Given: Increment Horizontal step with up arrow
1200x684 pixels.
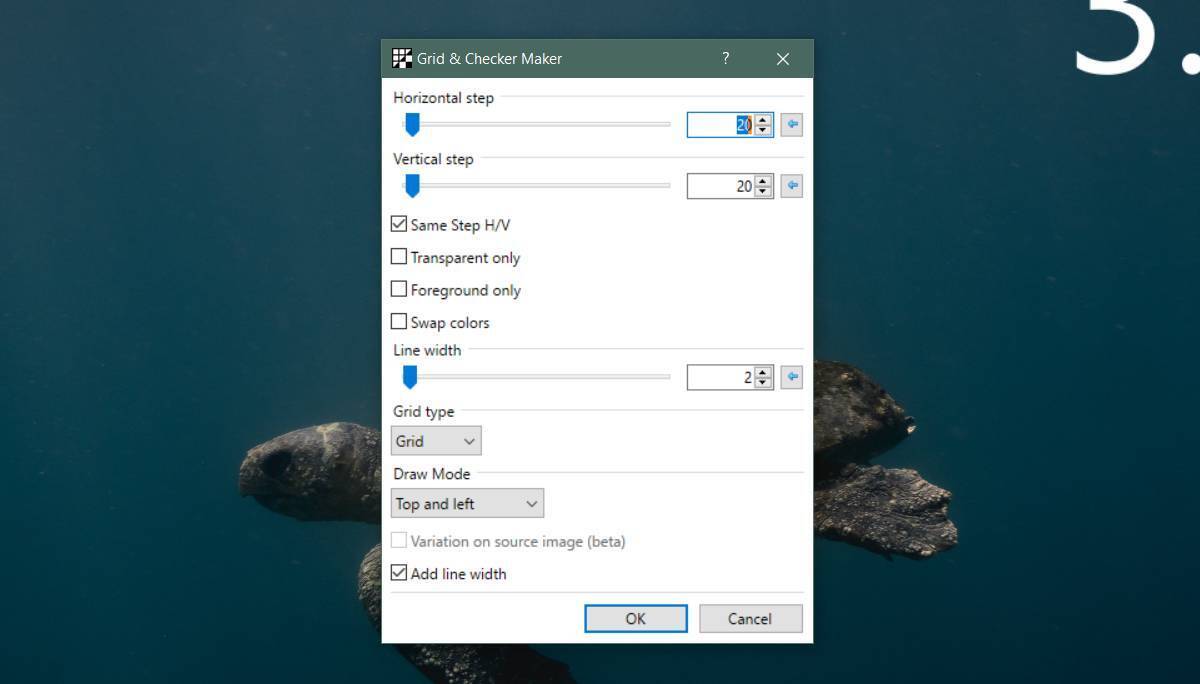Looking at the screenshot, I should (761, 119).
